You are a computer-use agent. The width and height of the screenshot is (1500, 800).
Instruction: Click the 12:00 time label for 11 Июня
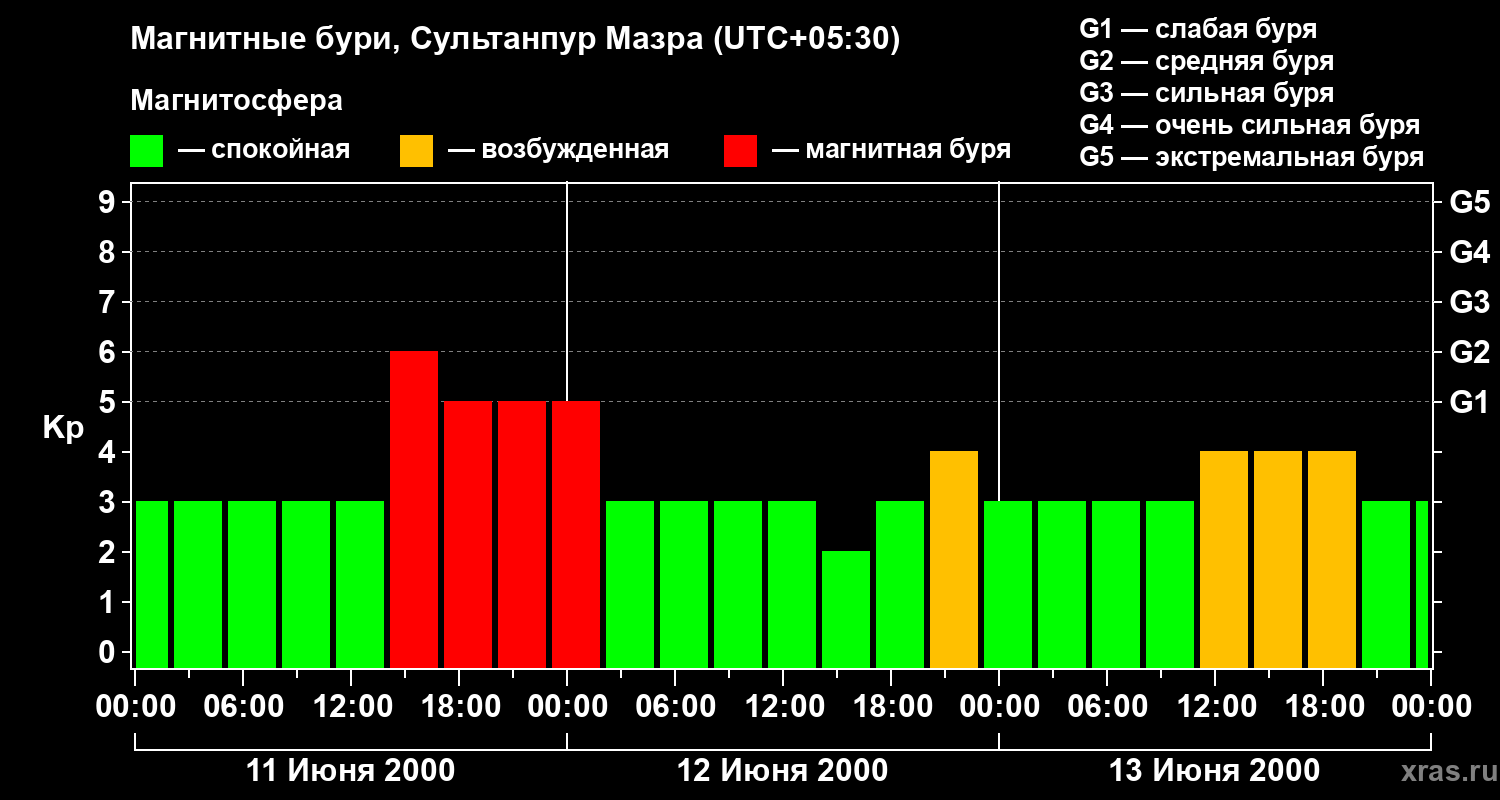click(x=351, y=706)
